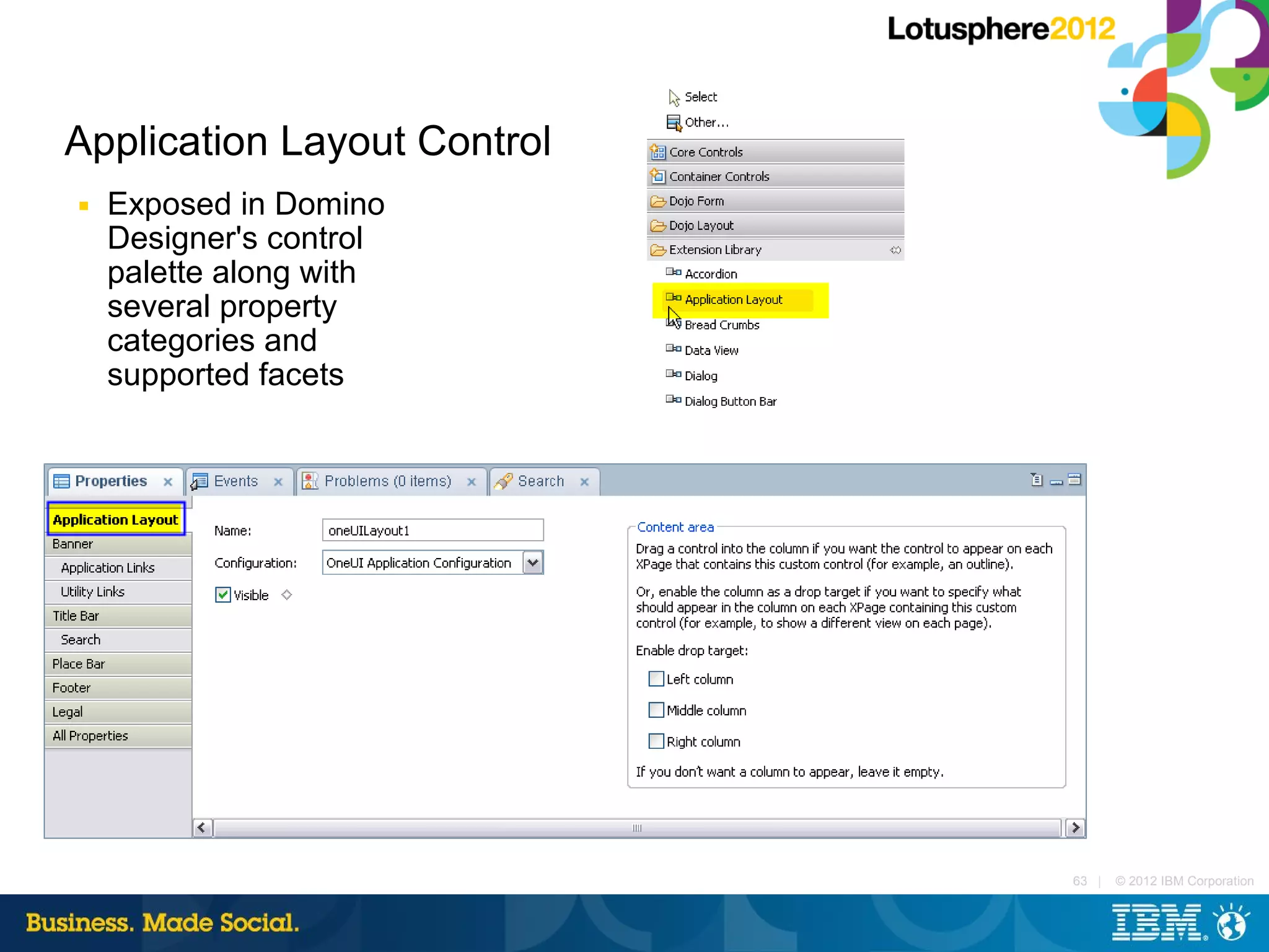Expand the Core Controls drawer

tap(775, 152)
